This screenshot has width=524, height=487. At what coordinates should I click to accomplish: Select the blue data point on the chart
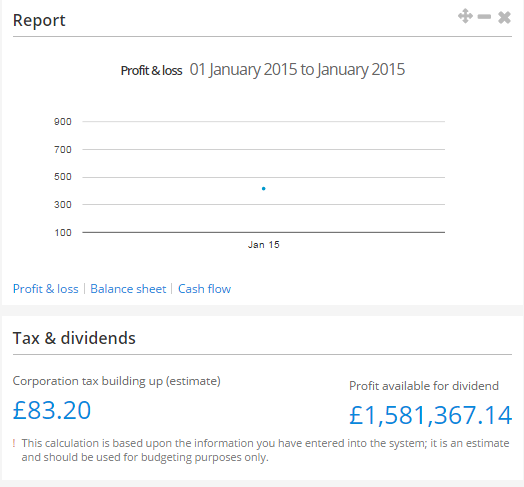[x=264, y=189]
